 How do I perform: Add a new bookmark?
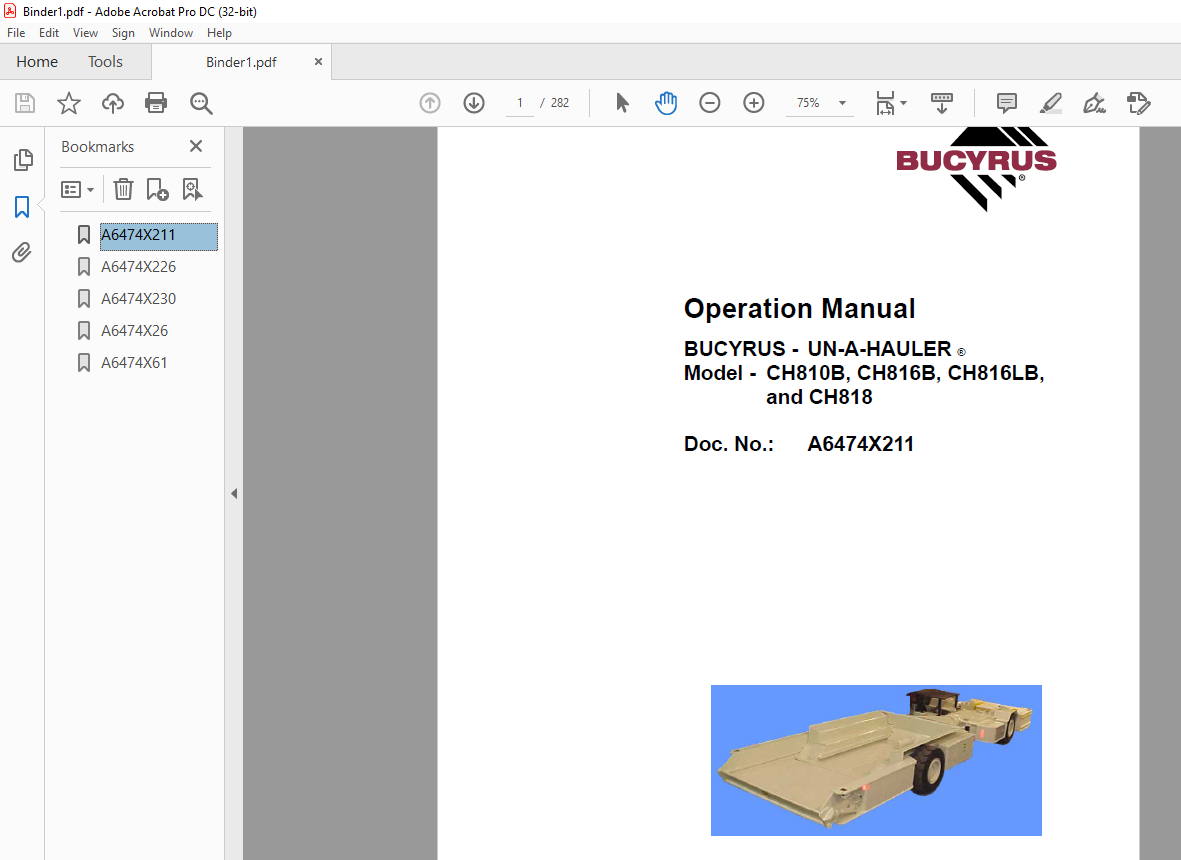[x=157, y=189]
